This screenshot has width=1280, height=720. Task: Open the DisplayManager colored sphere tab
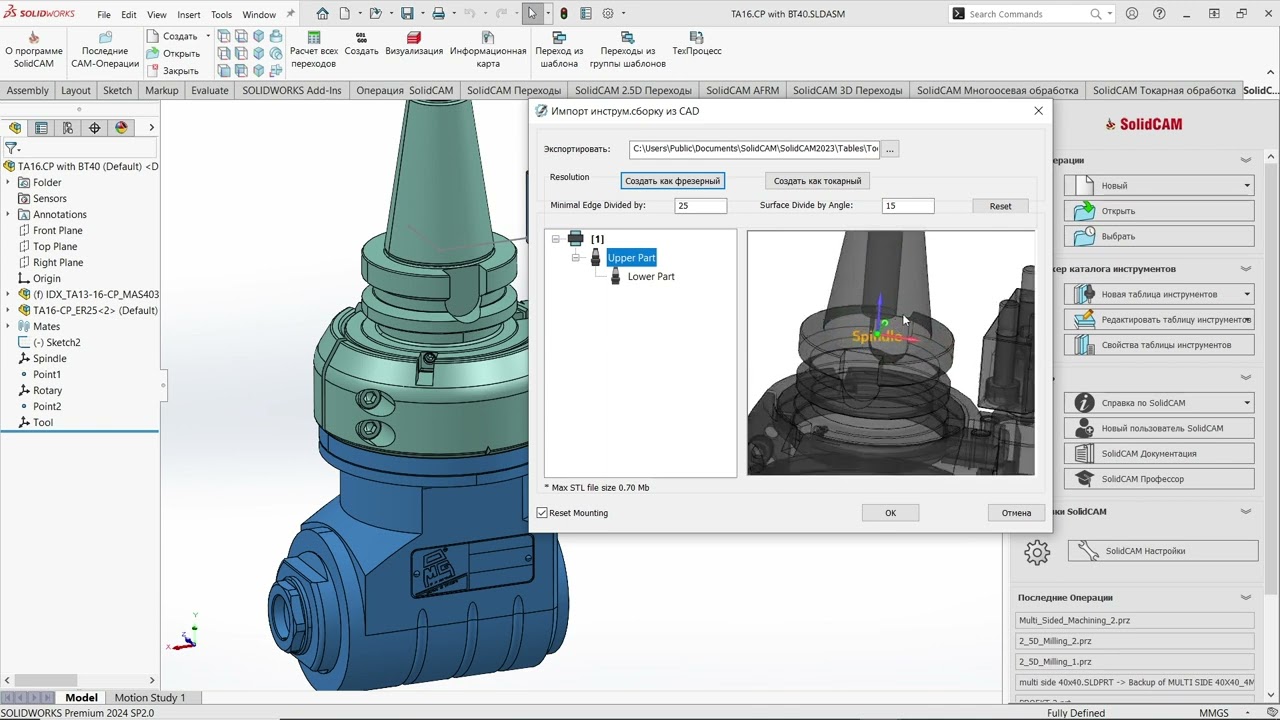(x=122, y=128)
